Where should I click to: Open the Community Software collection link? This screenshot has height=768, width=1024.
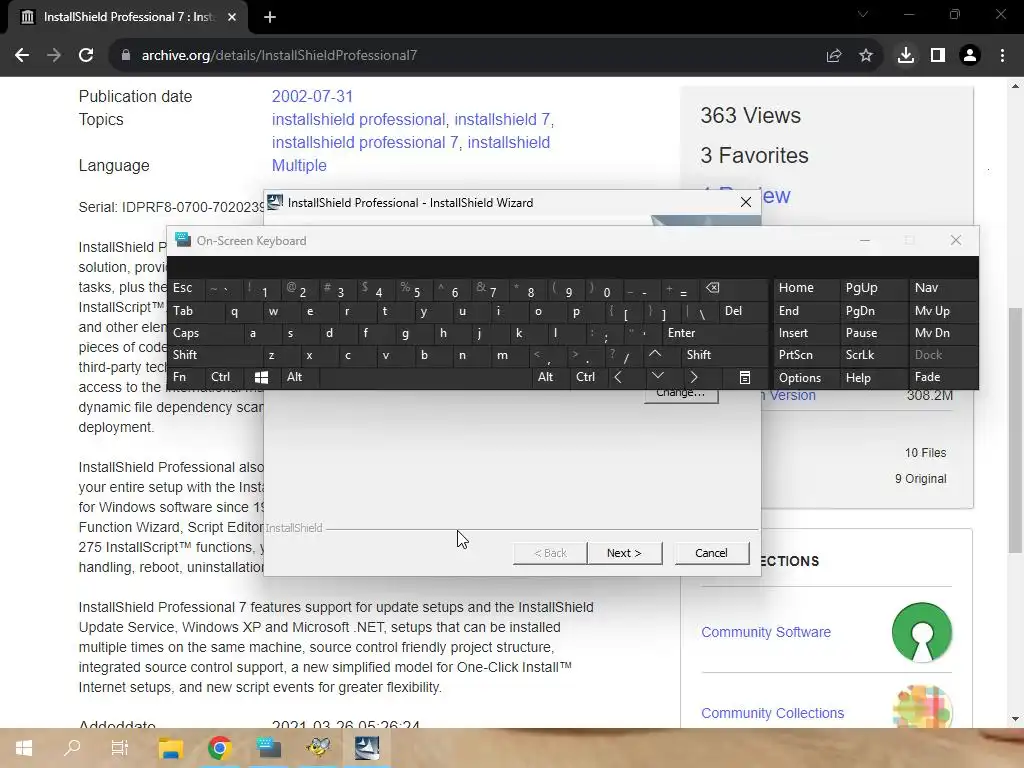766,632
